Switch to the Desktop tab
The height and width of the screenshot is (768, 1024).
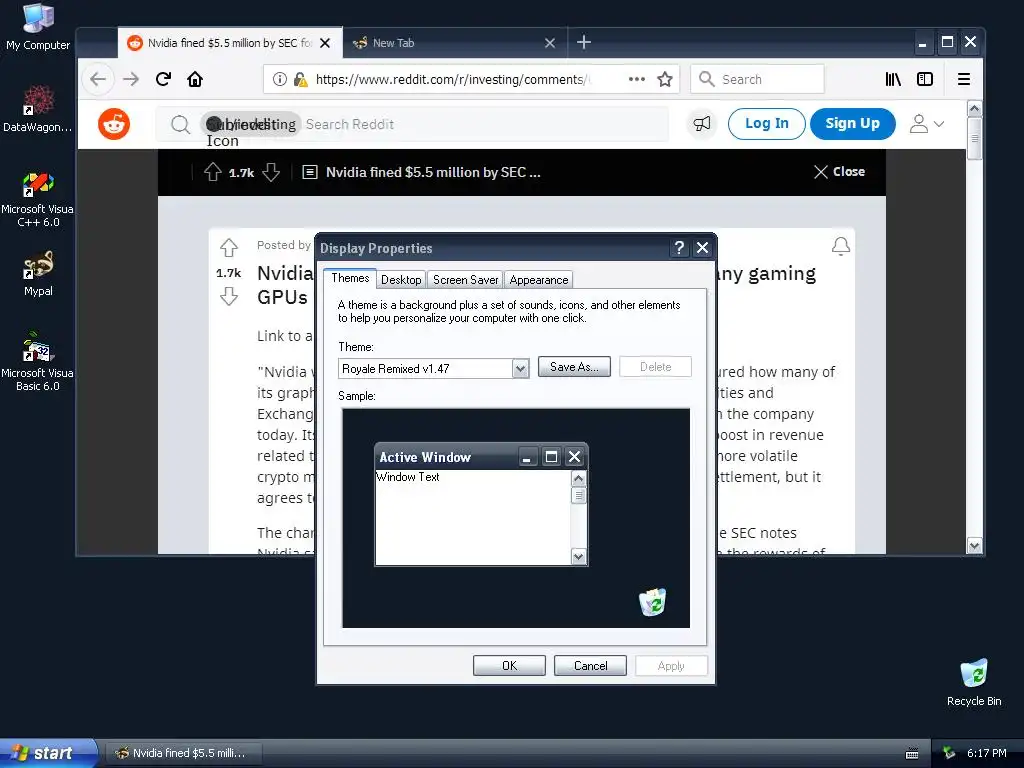pos(401,280)
